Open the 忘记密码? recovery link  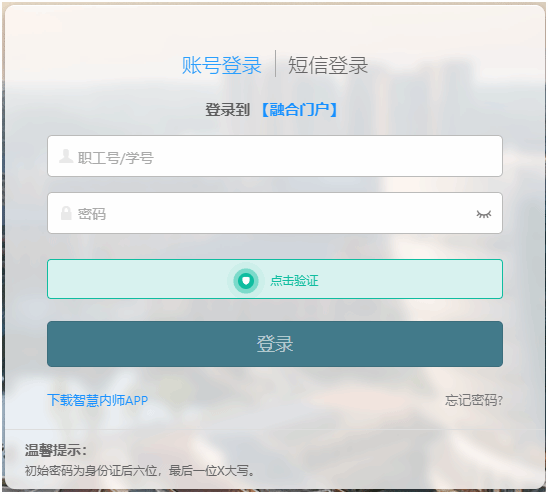tap(474, 400)
